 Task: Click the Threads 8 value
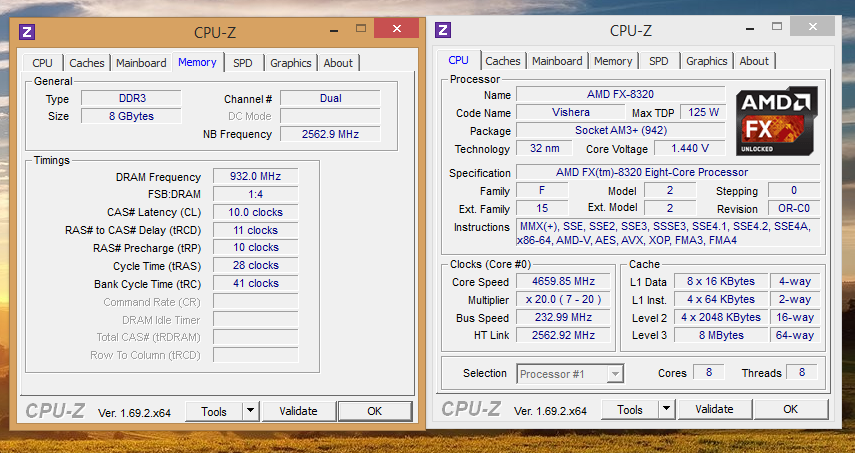802,372
